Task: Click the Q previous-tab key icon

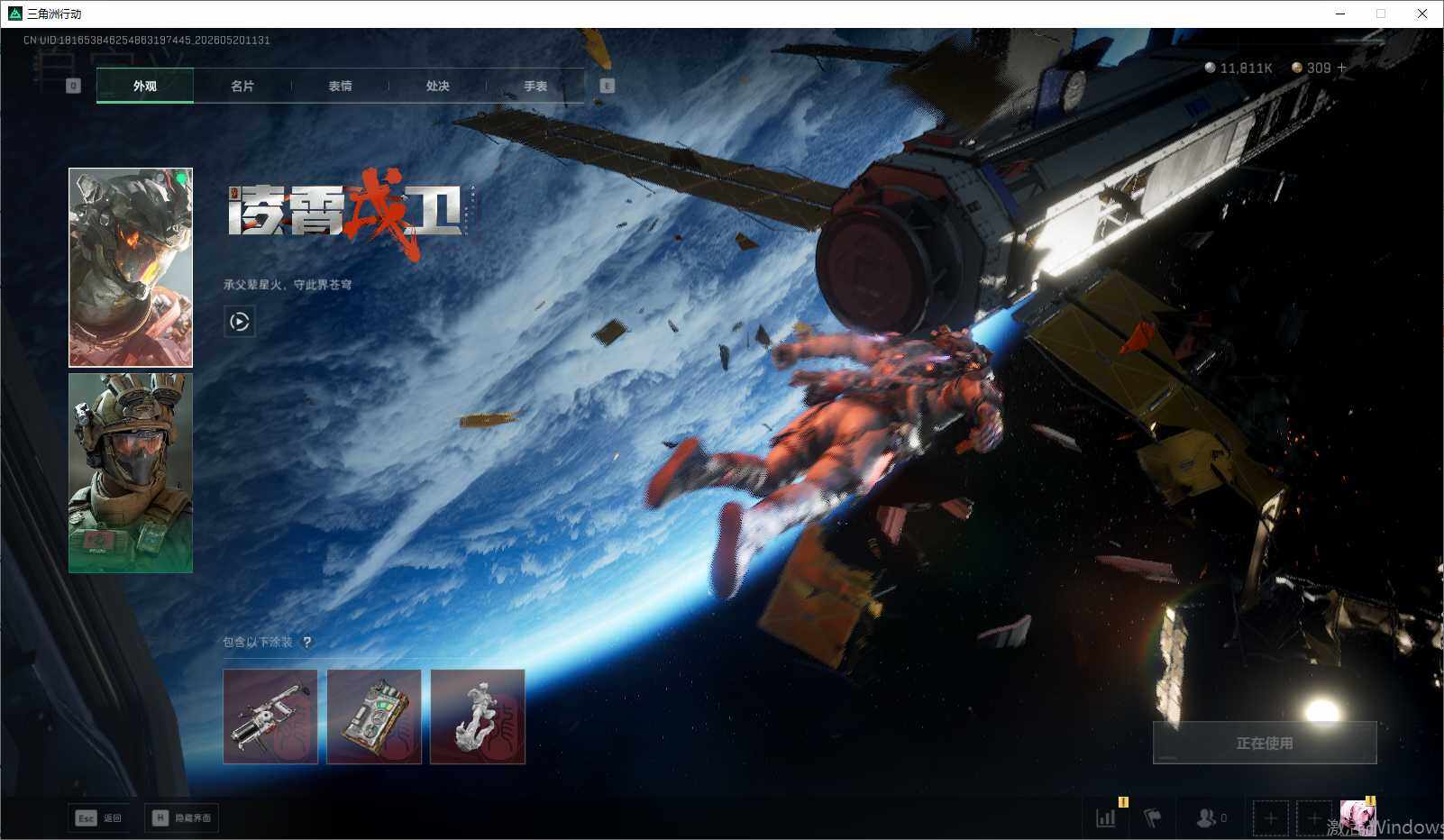Action: 74,86
